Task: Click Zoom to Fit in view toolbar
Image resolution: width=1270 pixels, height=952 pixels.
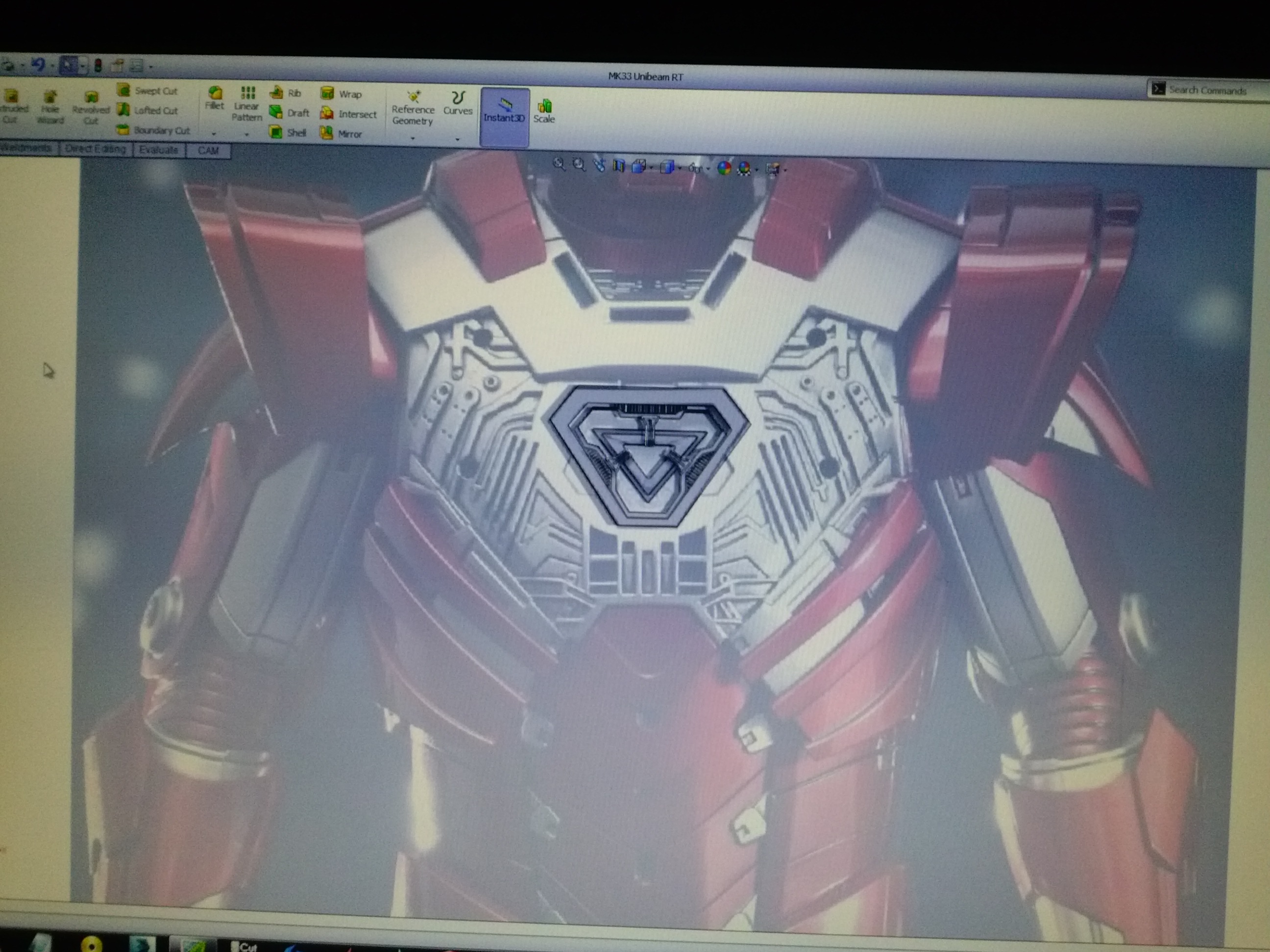Action: [x=558, y=164]
